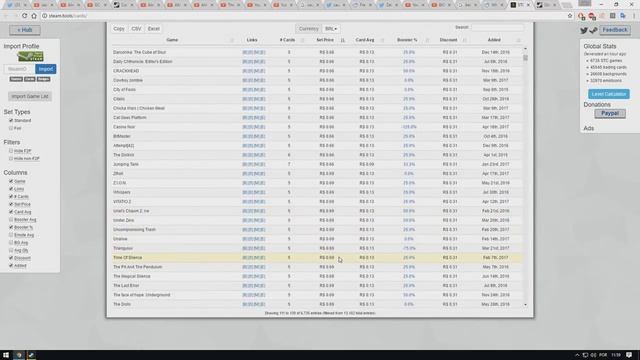Screen dimensions: 640x360
Task: Open the Level Calculator
Action: tap(609, 94)
